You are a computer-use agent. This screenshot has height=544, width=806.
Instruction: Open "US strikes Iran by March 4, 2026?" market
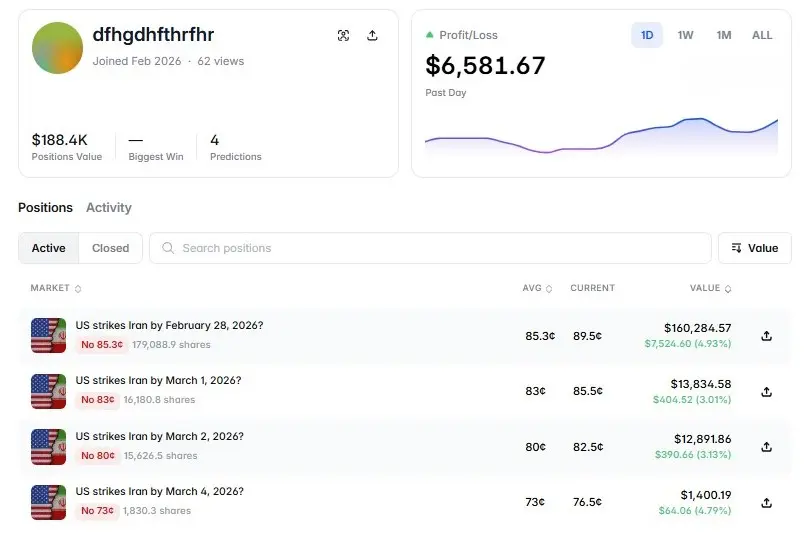tap(159, 491)
